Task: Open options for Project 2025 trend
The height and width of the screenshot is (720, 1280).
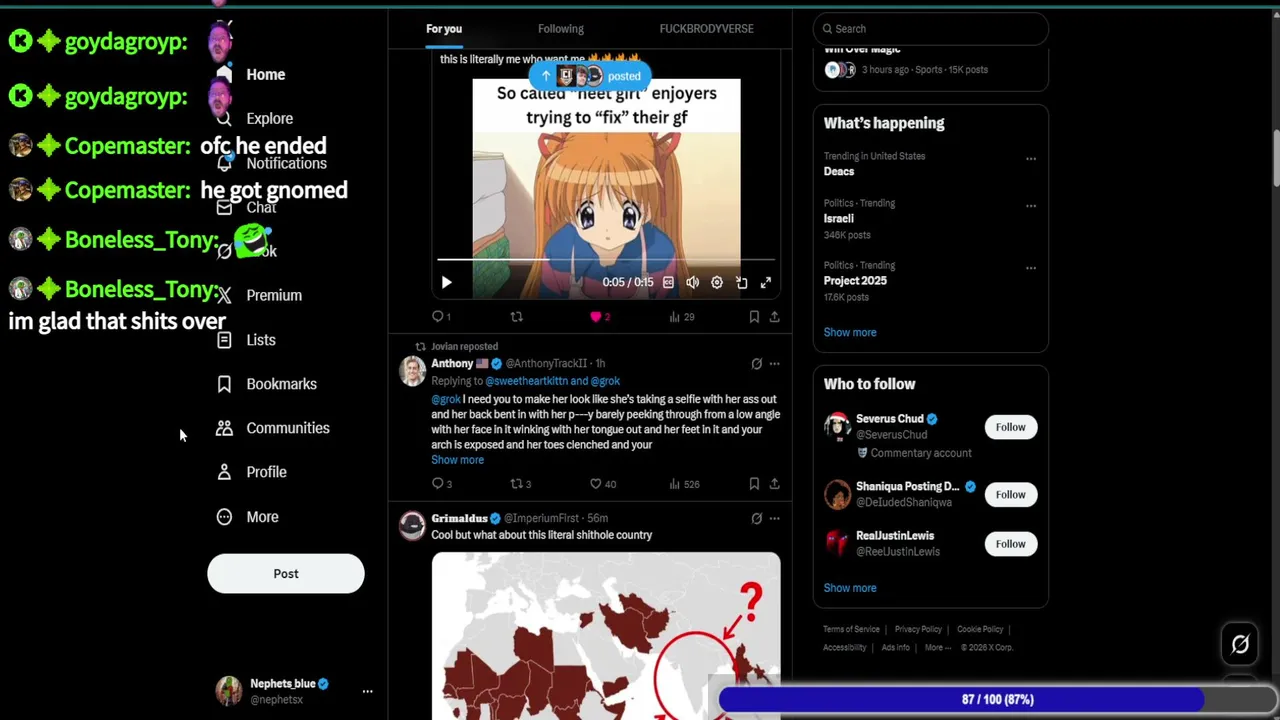Action: click(1030, 268)
